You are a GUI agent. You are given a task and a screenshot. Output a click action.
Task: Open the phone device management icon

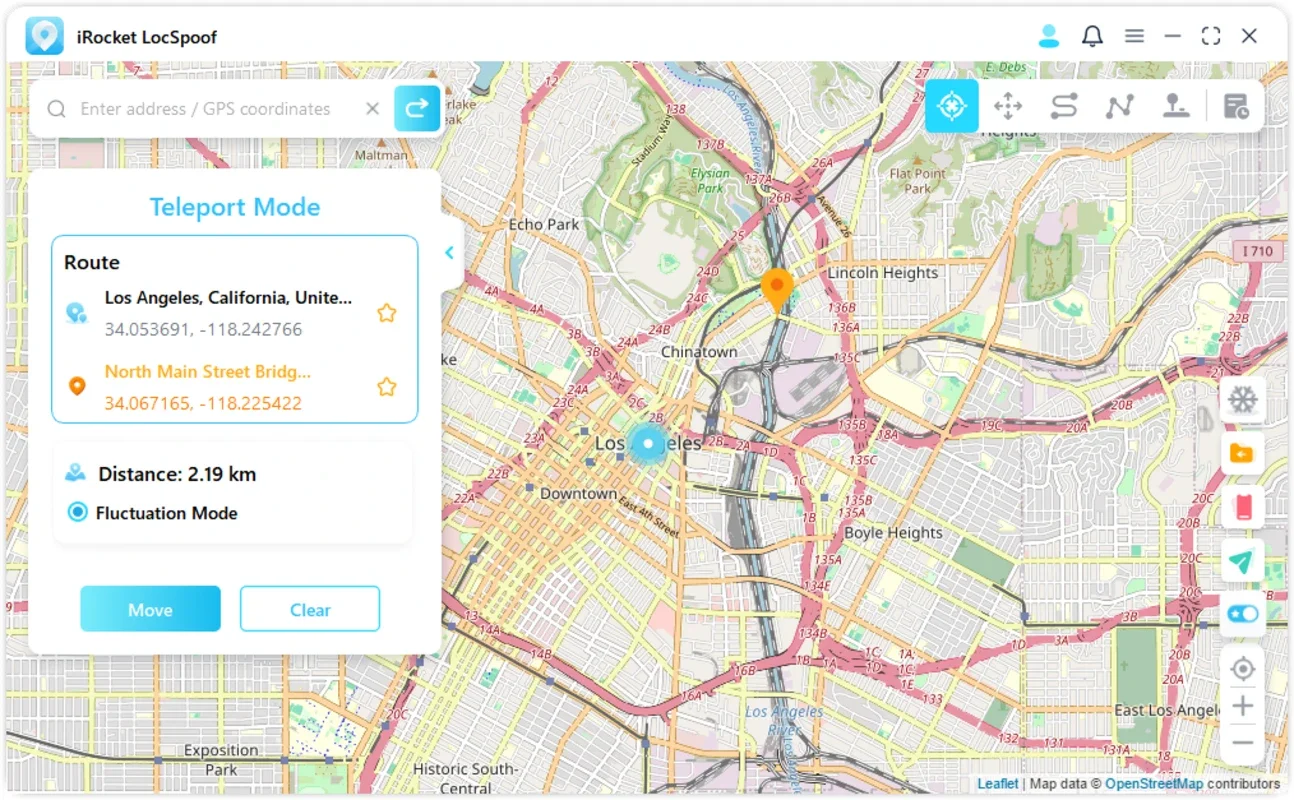tap(1242, 507)
